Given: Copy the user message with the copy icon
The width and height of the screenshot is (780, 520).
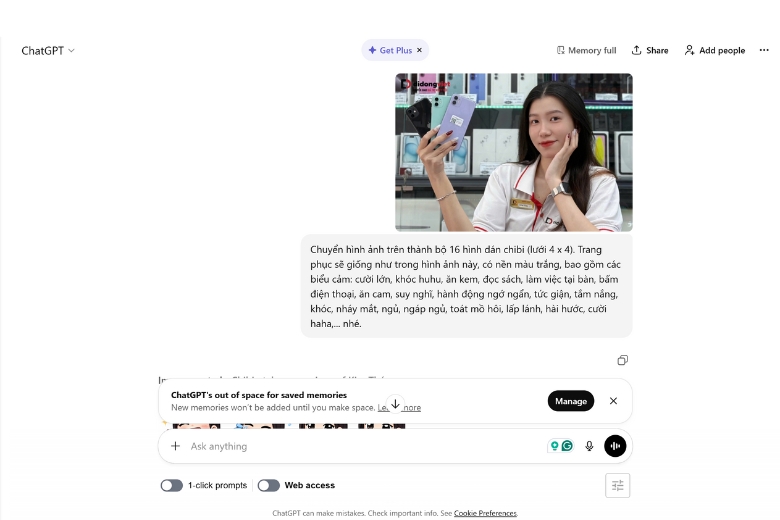Looking at the screenshot, I should point(622,360).
